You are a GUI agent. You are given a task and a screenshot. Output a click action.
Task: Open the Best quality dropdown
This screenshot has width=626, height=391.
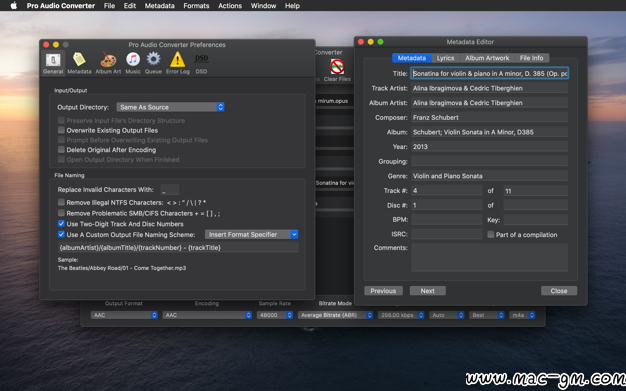[x=487, y=315]
